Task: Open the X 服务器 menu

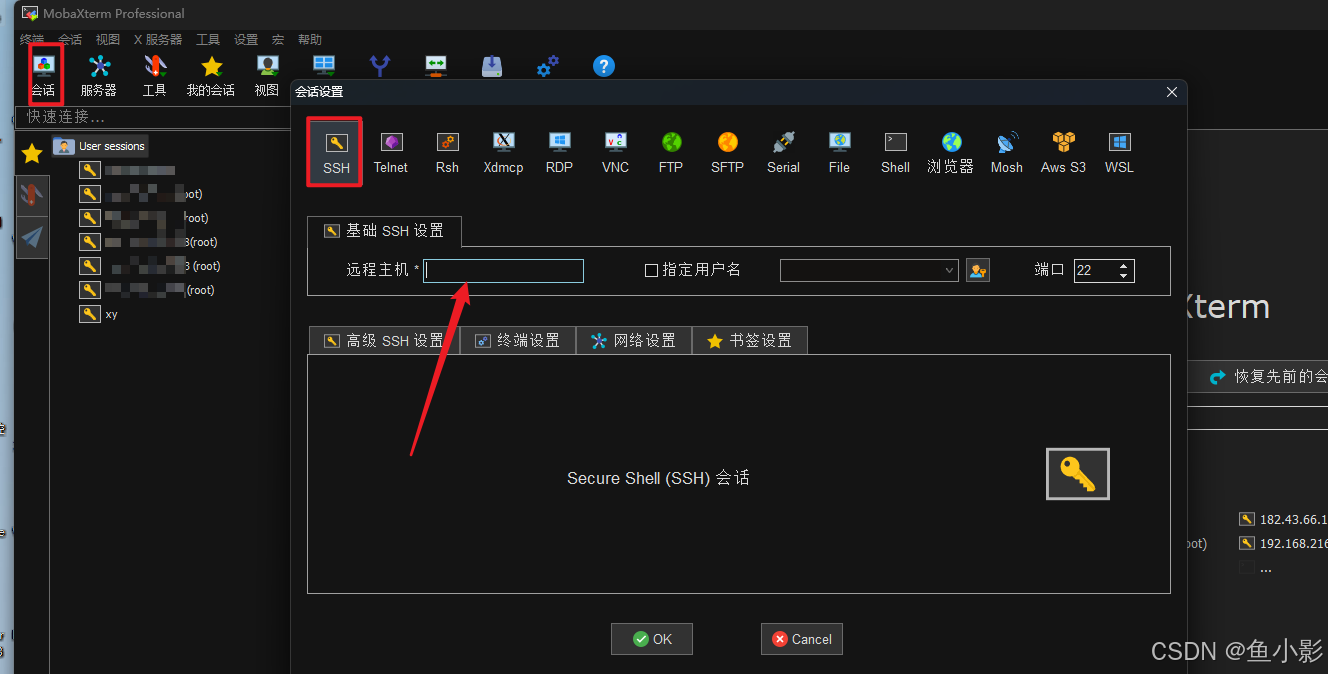Action: [158, 40]
